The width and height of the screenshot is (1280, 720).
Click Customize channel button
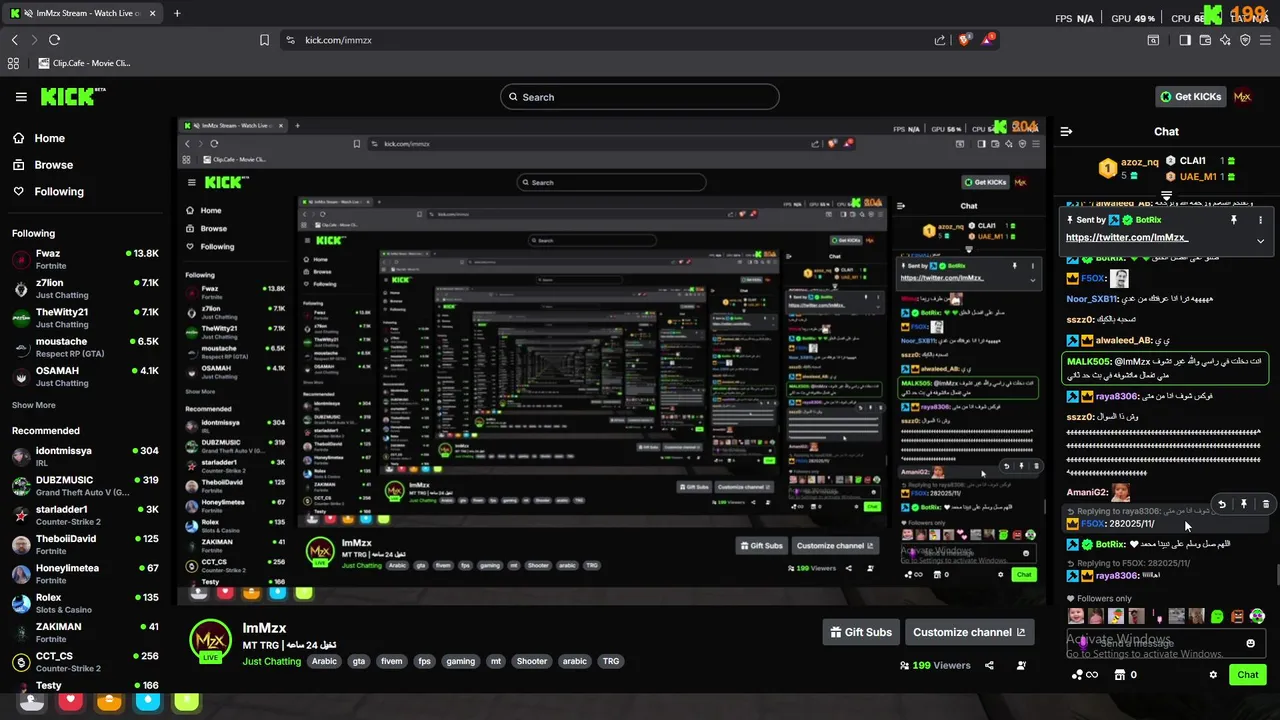pos(969,632)
